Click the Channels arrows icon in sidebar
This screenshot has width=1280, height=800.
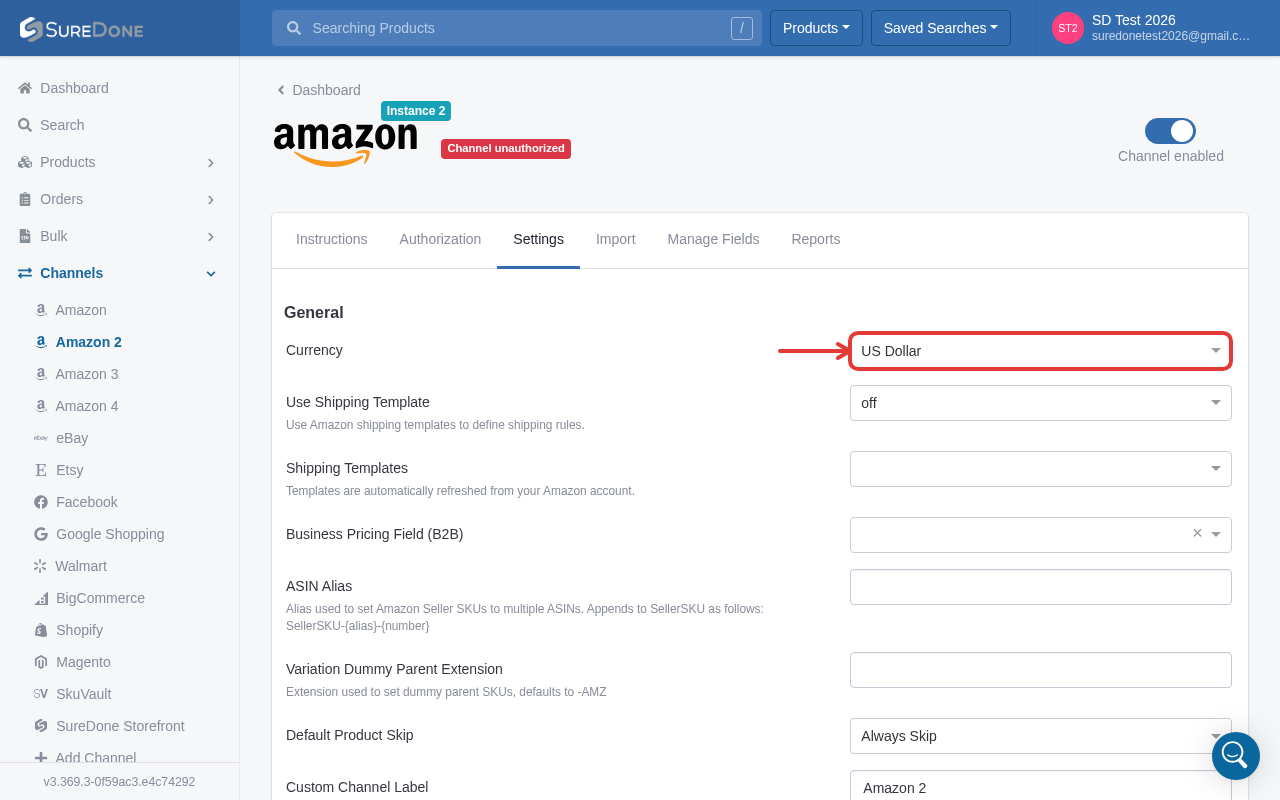click(x=25, y=273)
